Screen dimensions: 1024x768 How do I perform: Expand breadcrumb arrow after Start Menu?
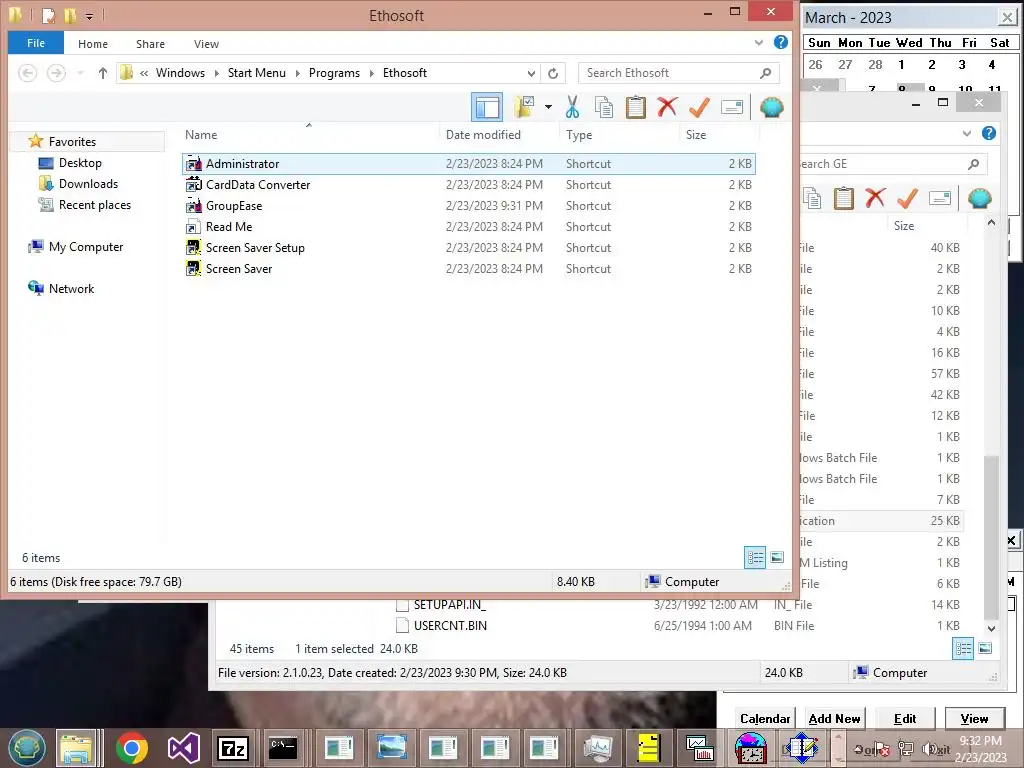tap(297, 72)
